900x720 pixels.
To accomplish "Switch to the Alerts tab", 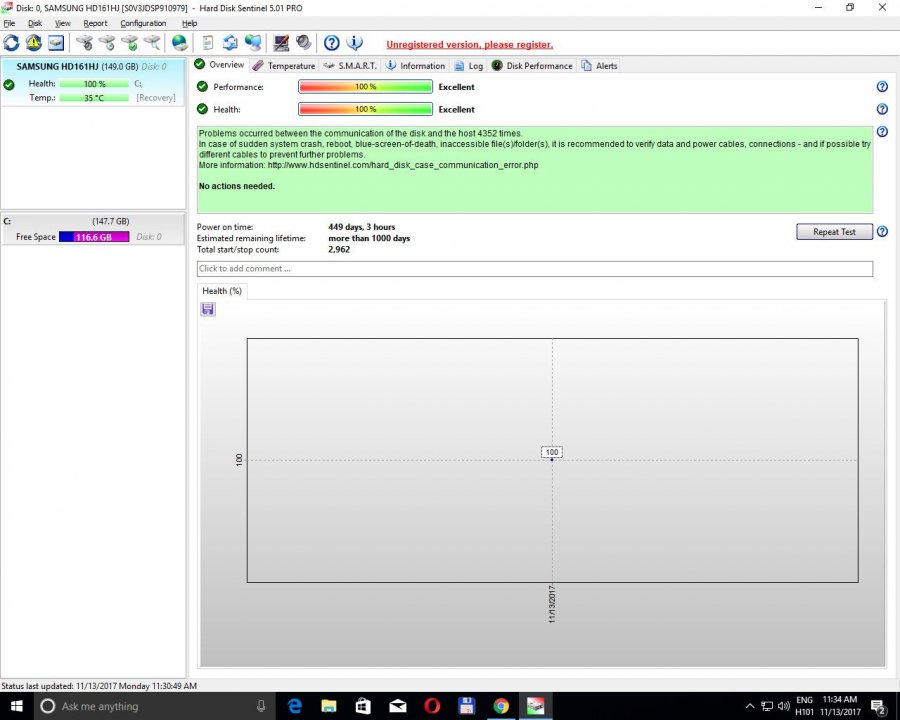I will tap(599, 66).
